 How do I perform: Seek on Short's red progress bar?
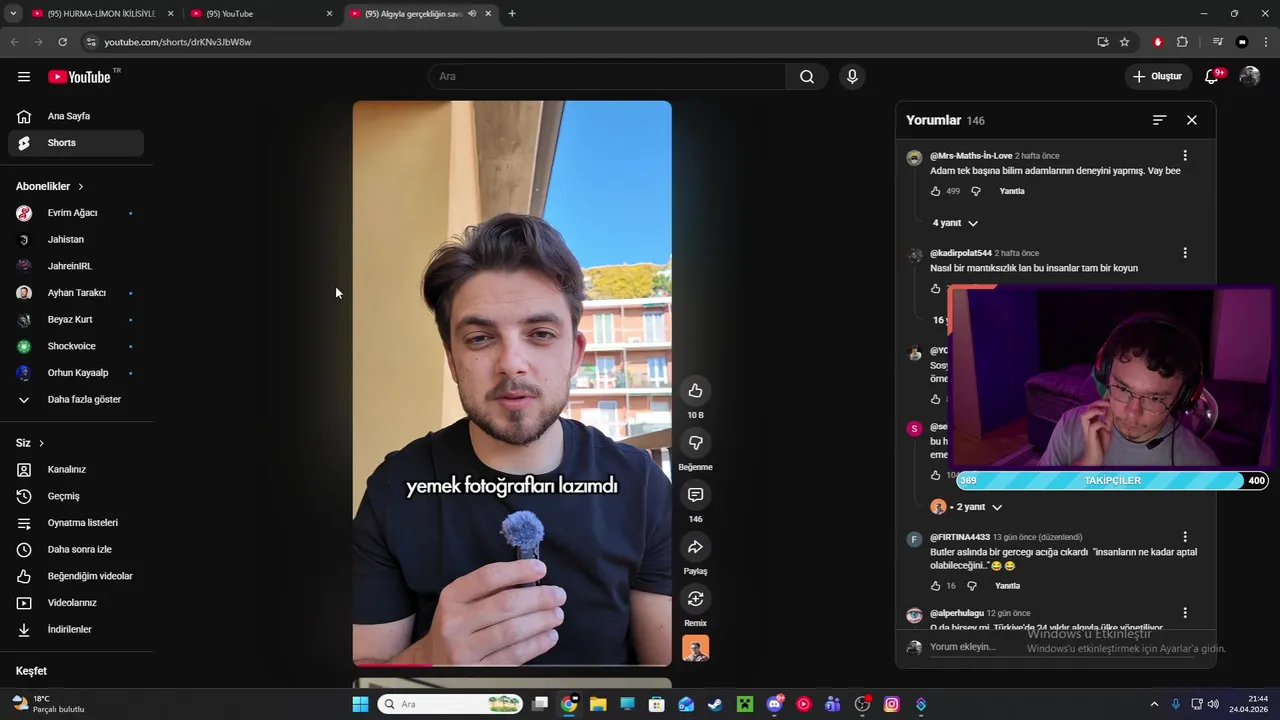coord(512,664)
